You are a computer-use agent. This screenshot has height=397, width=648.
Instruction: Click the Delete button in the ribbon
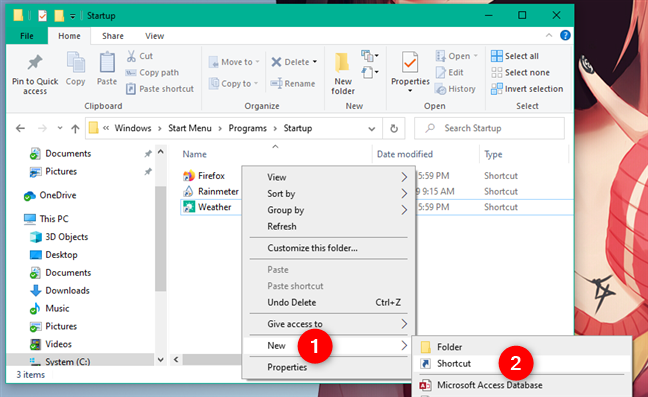[x=290, y=62]
